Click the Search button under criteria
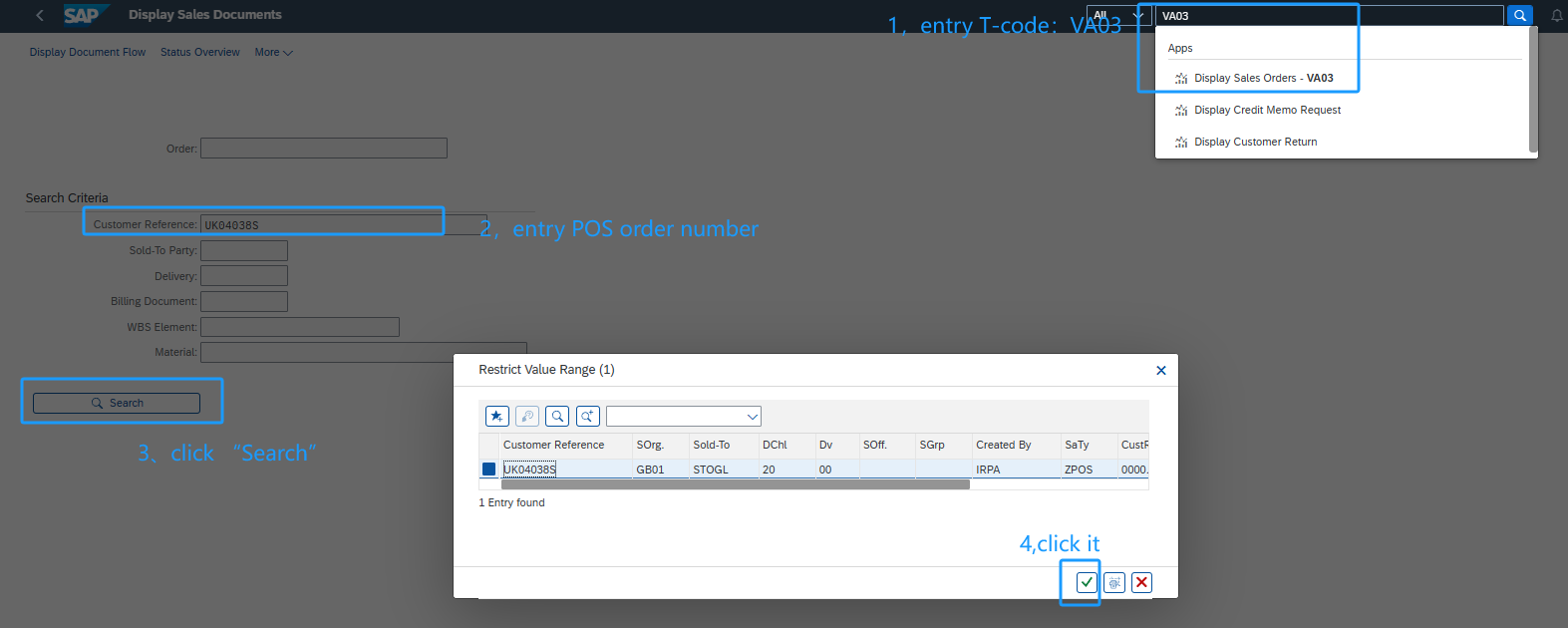The height and width of the screenshot is (628, 1568). 117,403
